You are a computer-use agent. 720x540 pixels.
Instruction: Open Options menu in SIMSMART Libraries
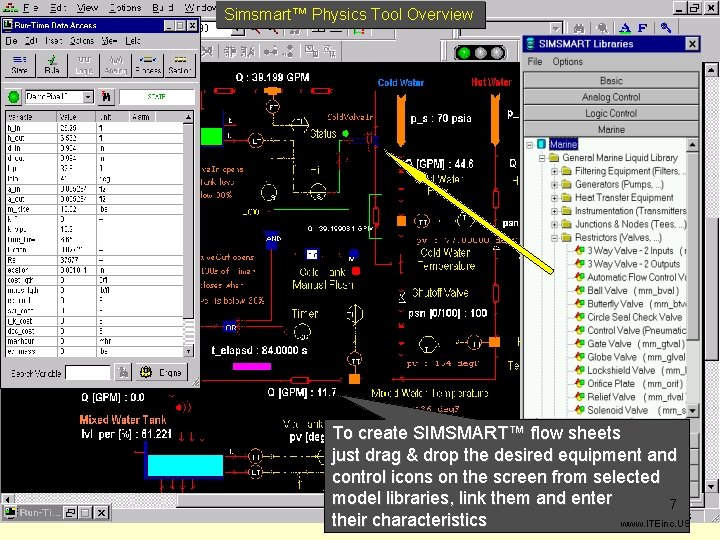click(x=568, y=62)
